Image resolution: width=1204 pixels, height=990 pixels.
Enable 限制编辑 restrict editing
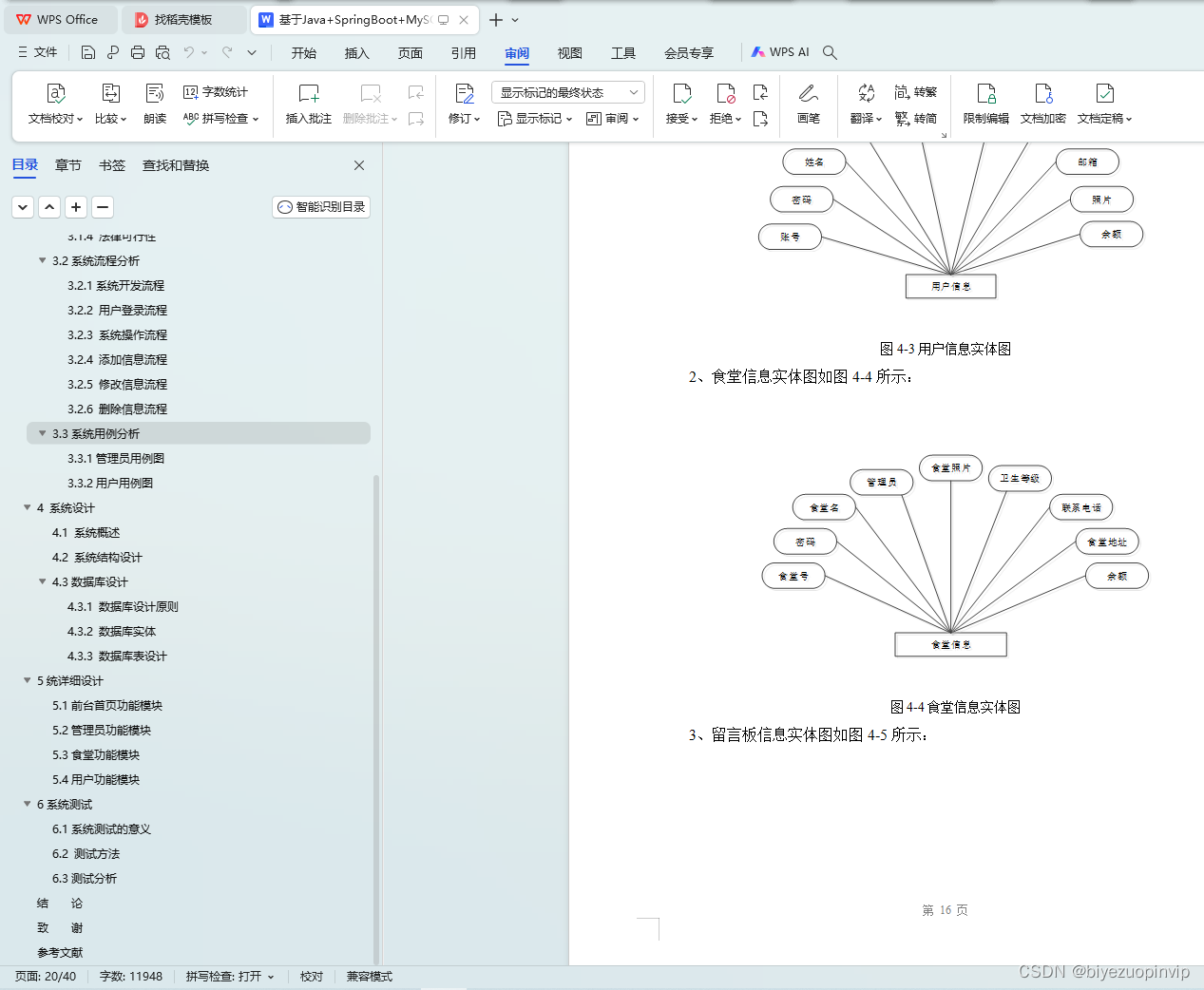(986, 105)
